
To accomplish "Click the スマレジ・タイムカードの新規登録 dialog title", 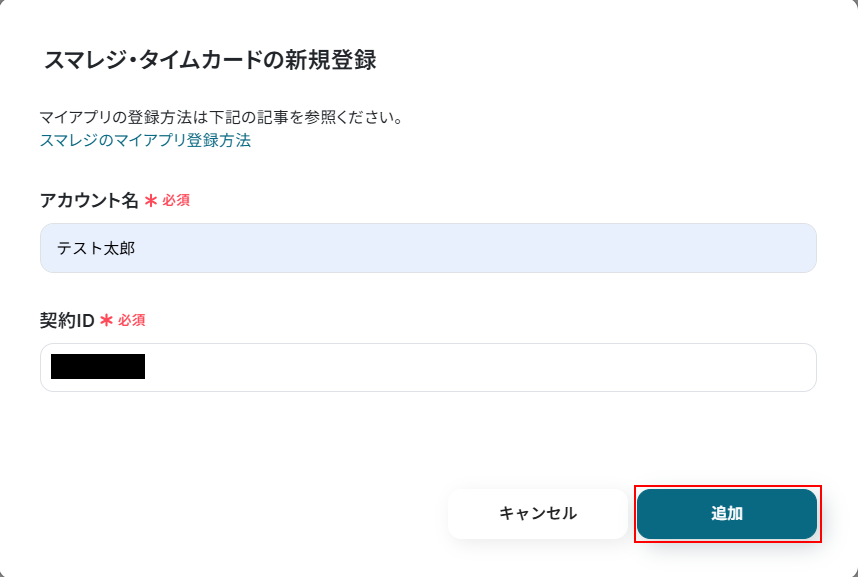I will pos(210,60).
